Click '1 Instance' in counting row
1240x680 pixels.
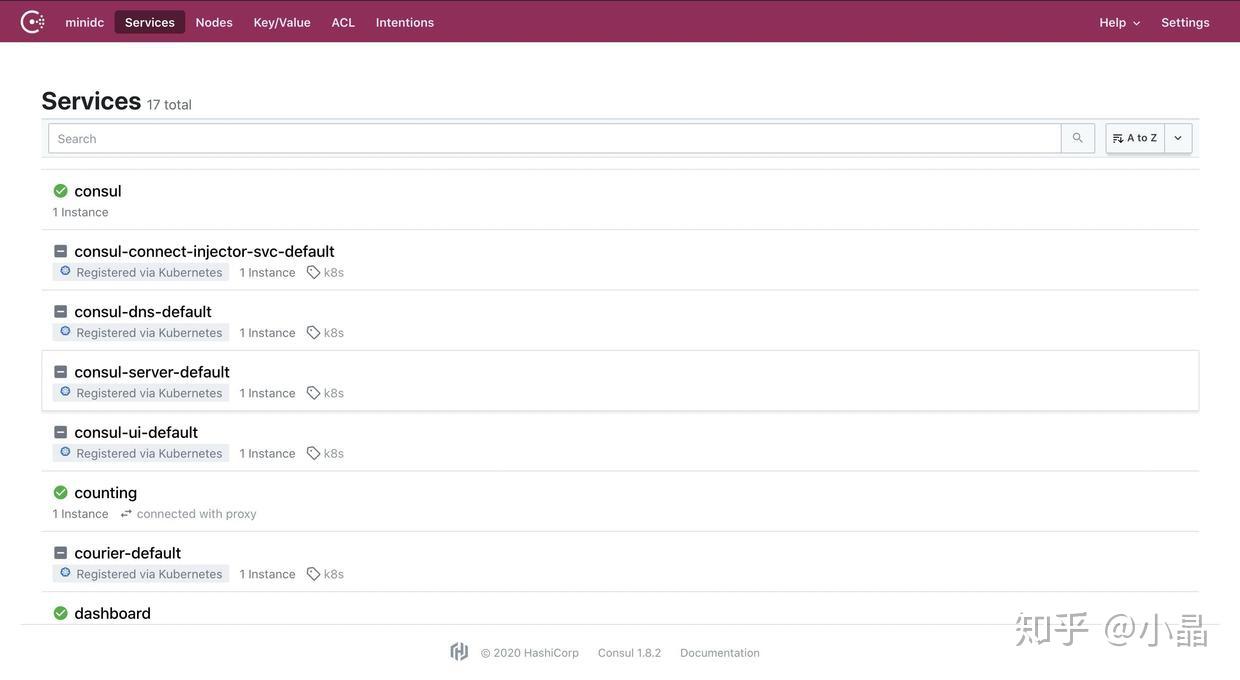point(81,514)
